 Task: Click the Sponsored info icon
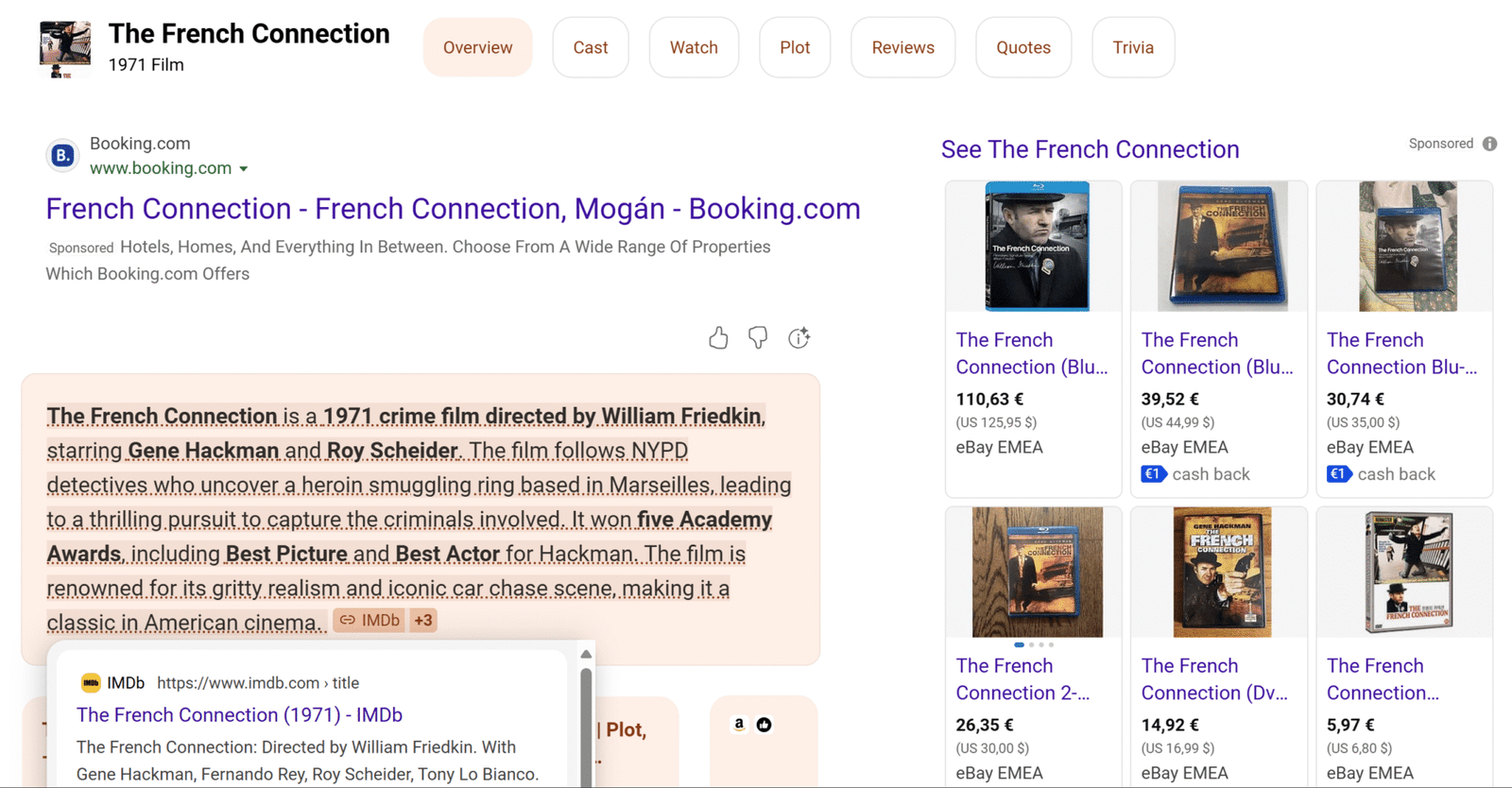coord(1489,144)
